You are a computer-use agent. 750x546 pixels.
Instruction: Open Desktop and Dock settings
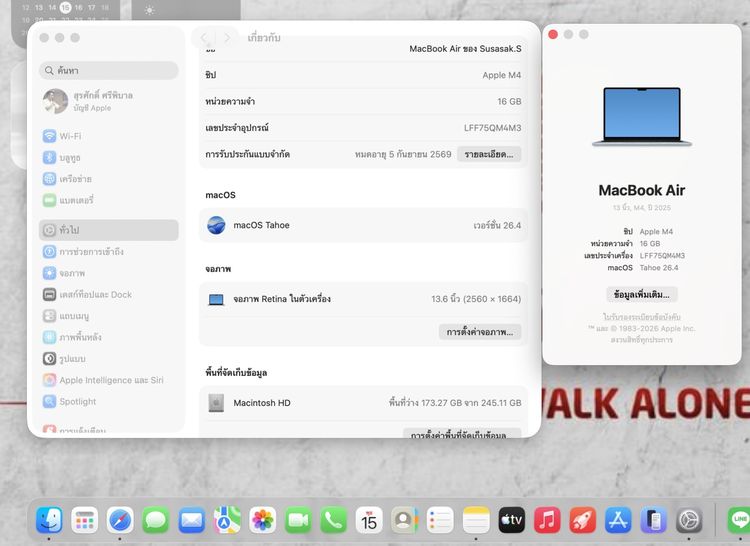(110, 295)
